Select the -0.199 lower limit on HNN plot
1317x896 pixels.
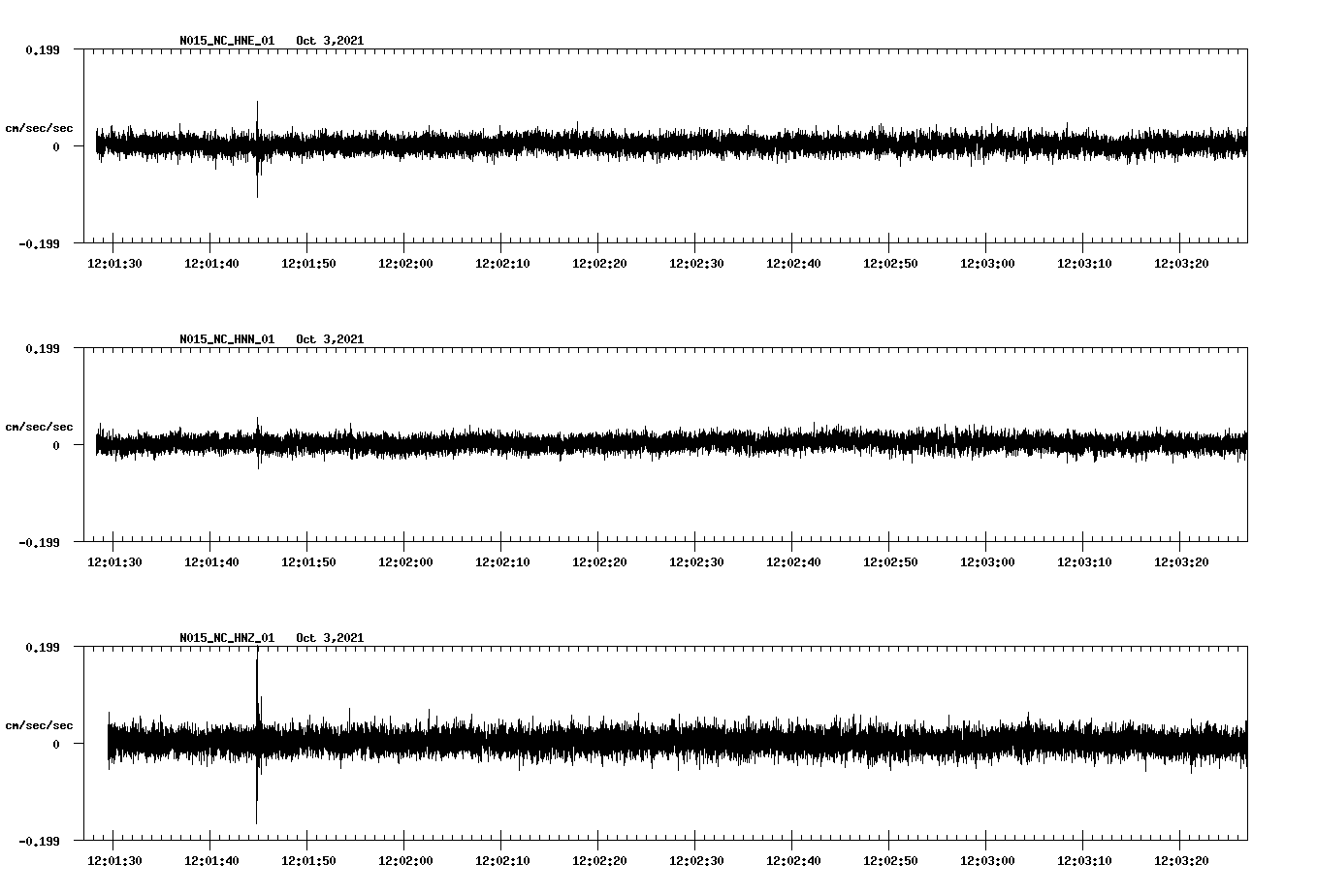click(39, 542)
